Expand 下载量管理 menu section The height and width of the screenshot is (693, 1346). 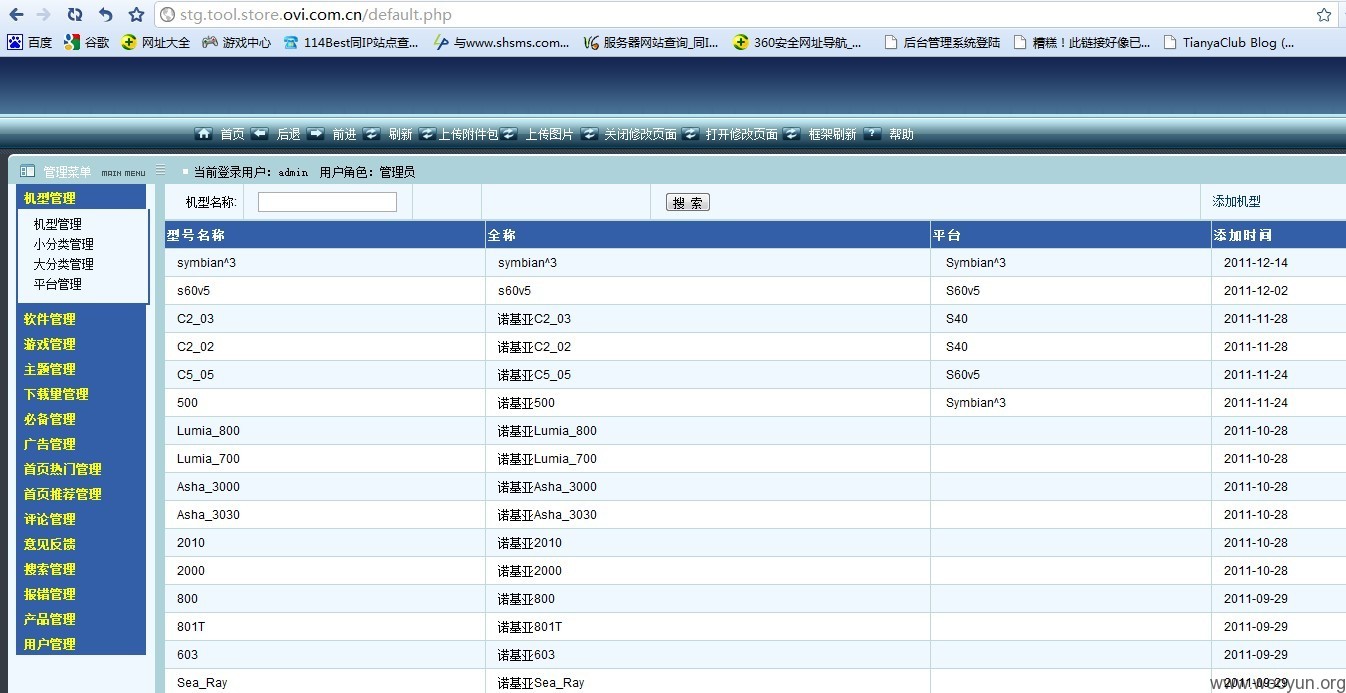pyautogui.click(x=82, y=394)
